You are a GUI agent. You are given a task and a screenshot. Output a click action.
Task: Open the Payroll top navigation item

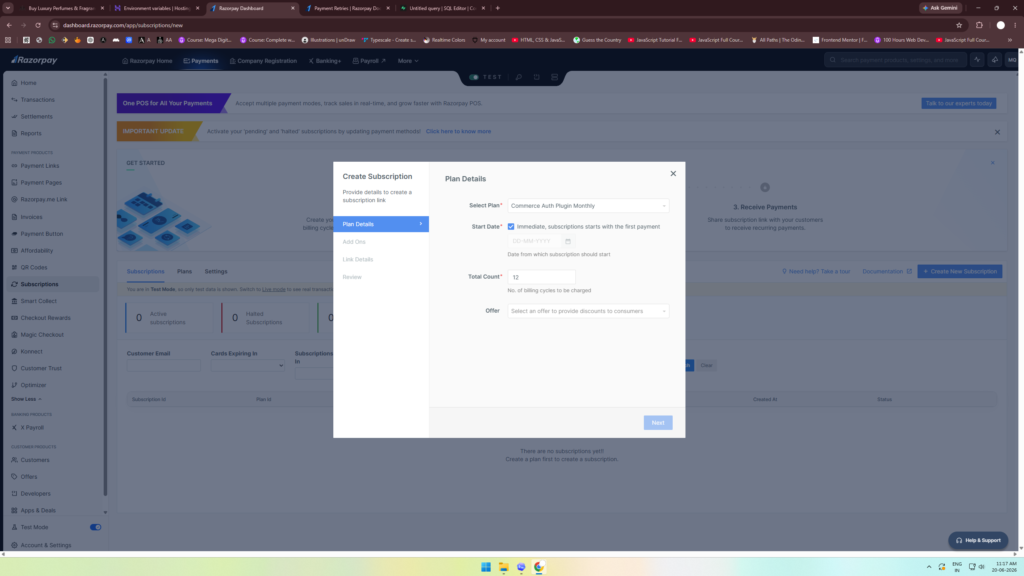tap(369, 61)
